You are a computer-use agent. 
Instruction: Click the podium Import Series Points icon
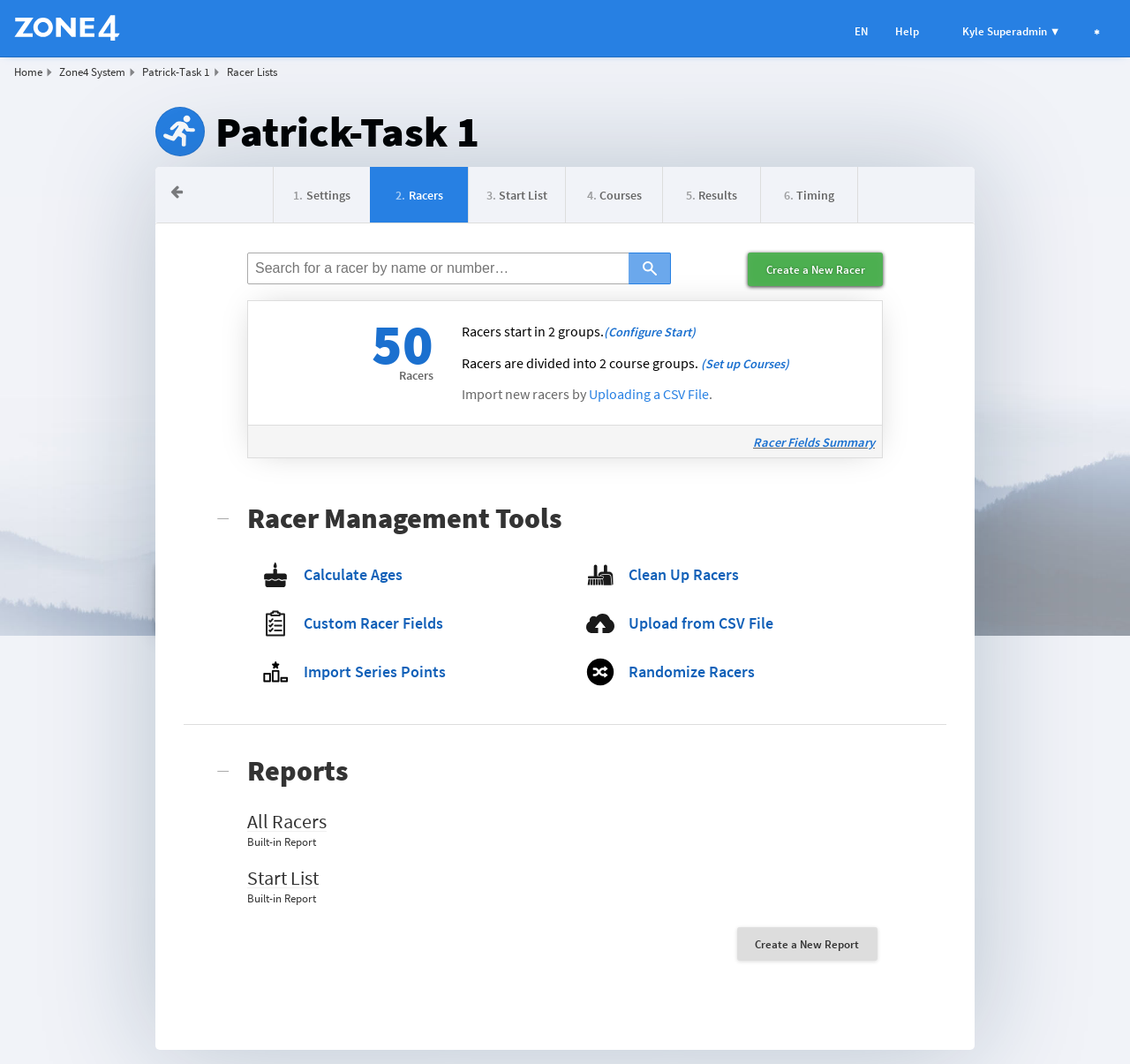(275, 672)
